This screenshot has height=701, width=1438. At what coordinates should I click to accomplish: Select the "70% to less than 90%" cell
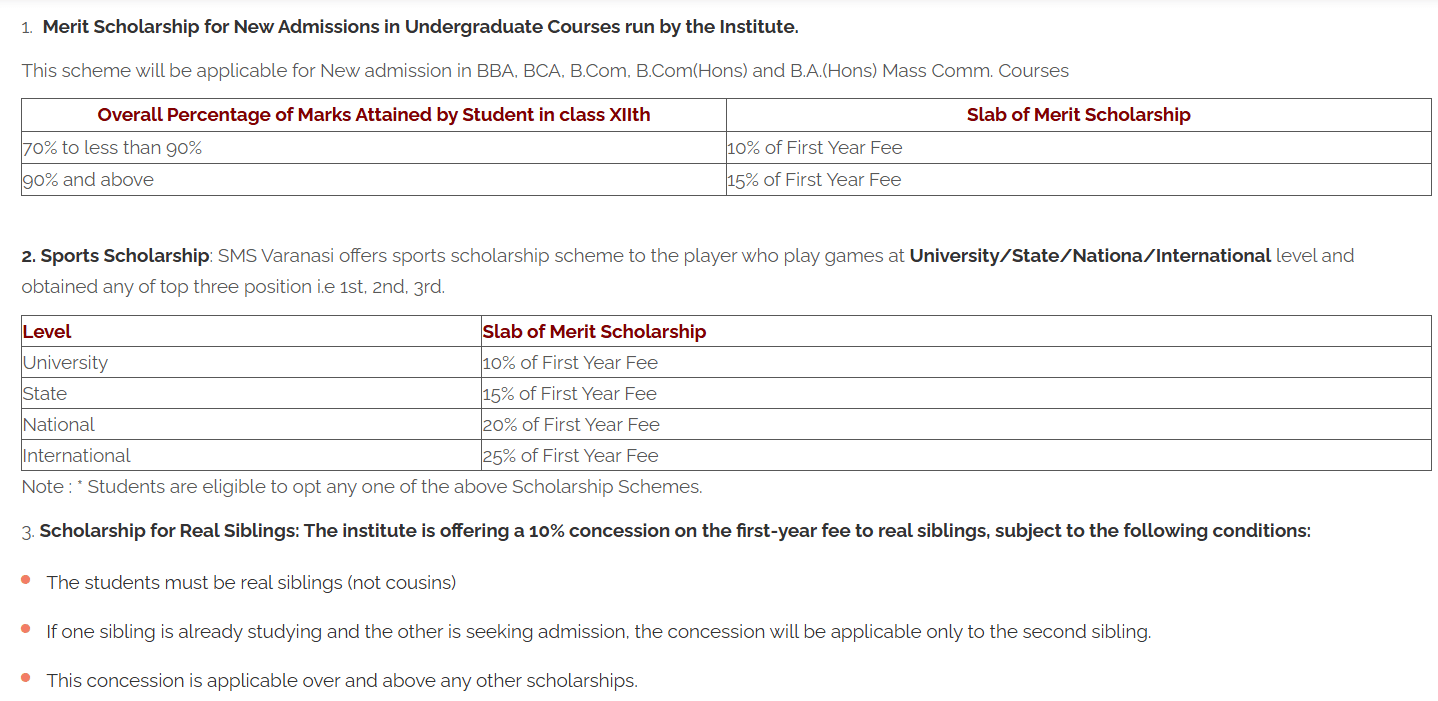[x=112, y=148]
